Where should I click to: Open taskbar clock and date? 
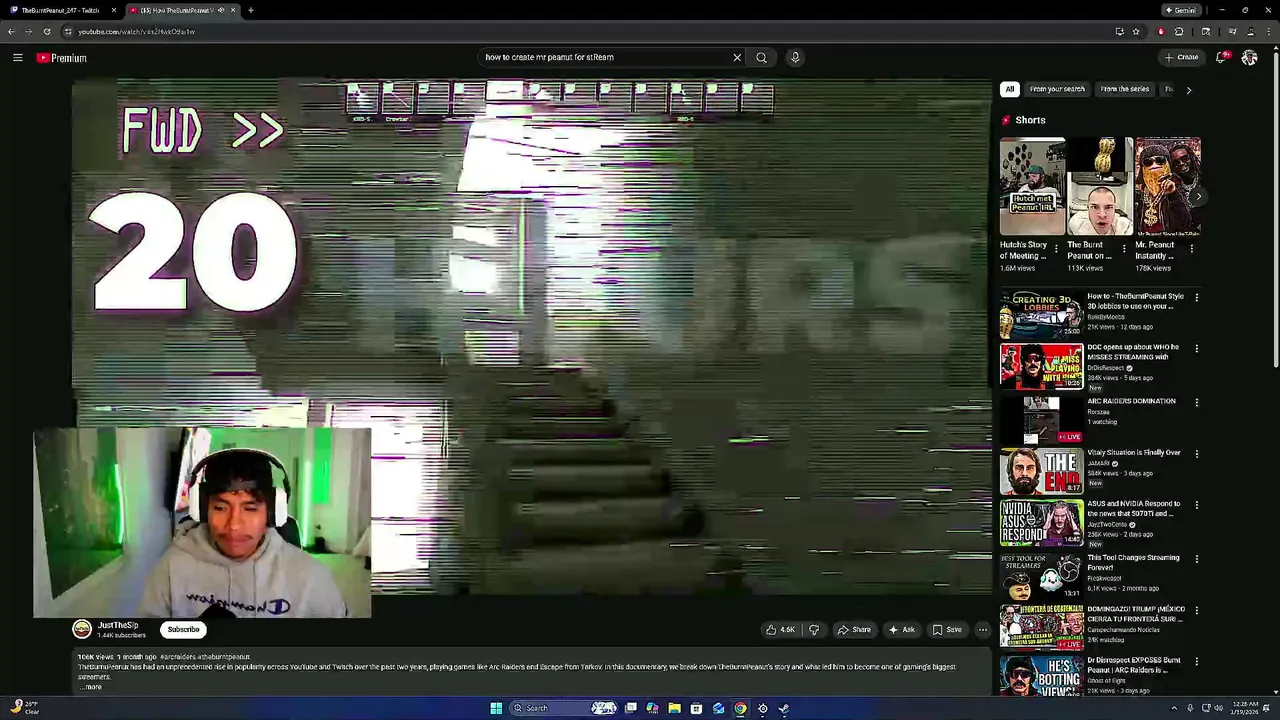[1245, 708]
